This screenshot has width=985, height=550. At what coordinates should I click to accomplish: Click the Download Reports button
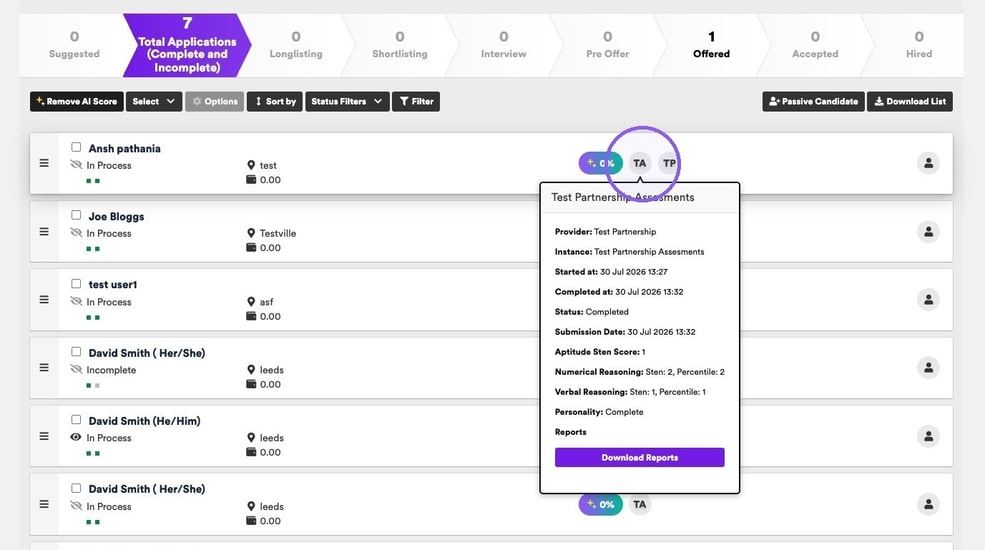click(639, 457)
